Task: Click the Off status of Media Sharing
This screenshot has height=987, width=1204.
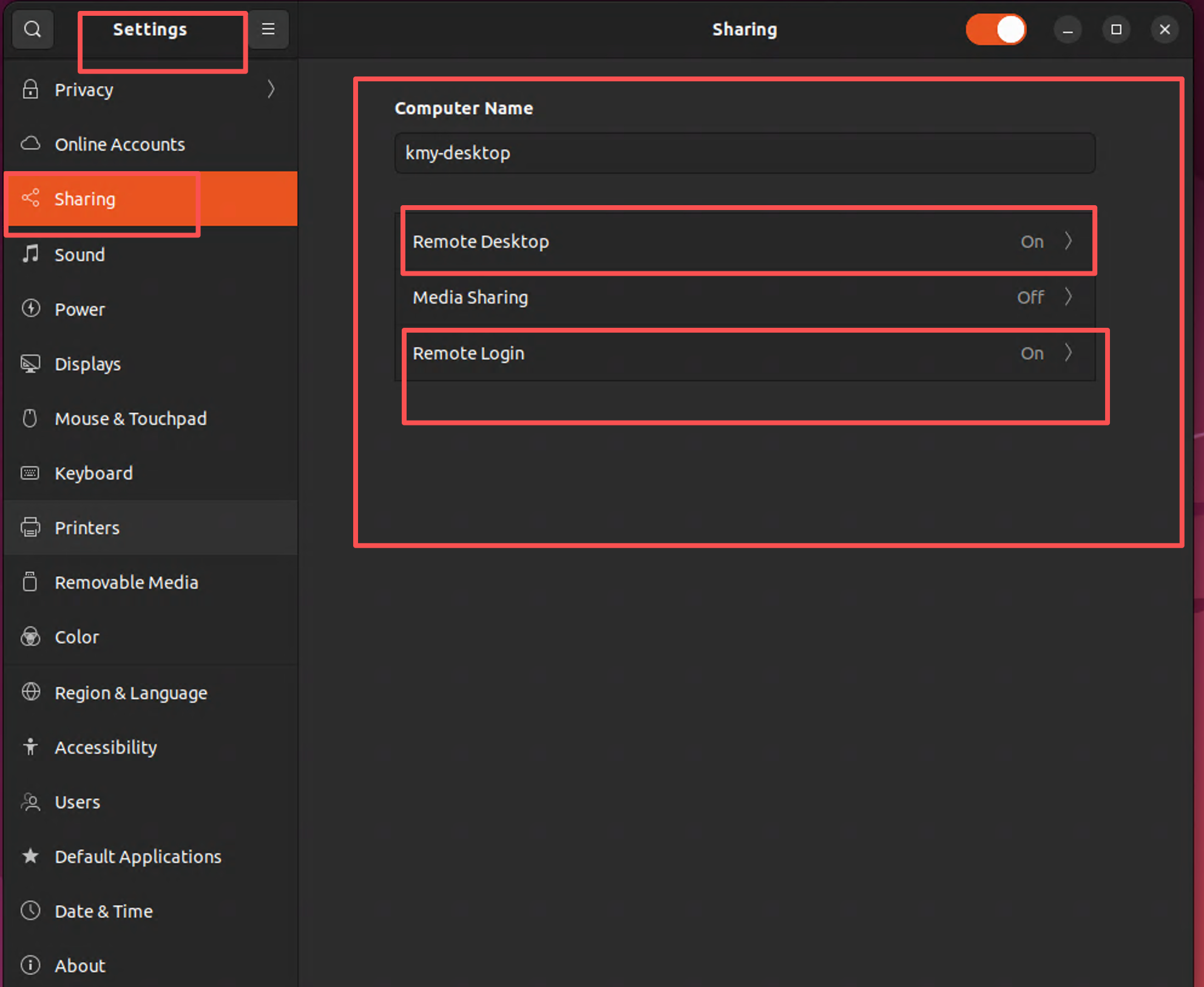Action: click(x=1030, y=297)
